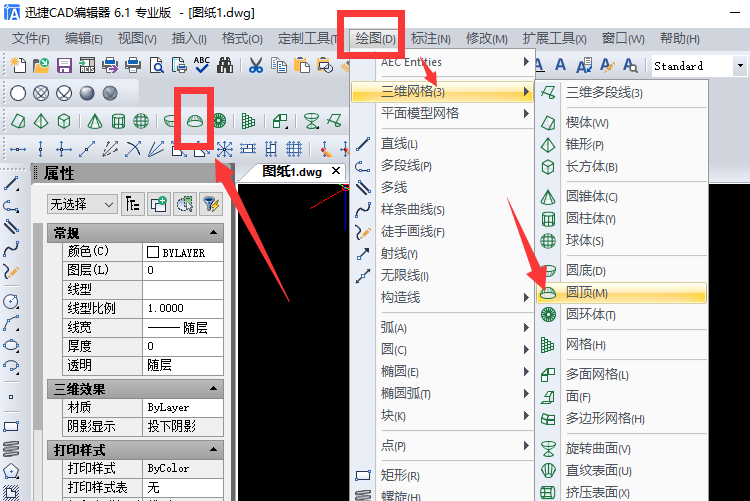Run spell check with the ABC icon
This screenshot has height=501, width=750.
pos(202,65)
